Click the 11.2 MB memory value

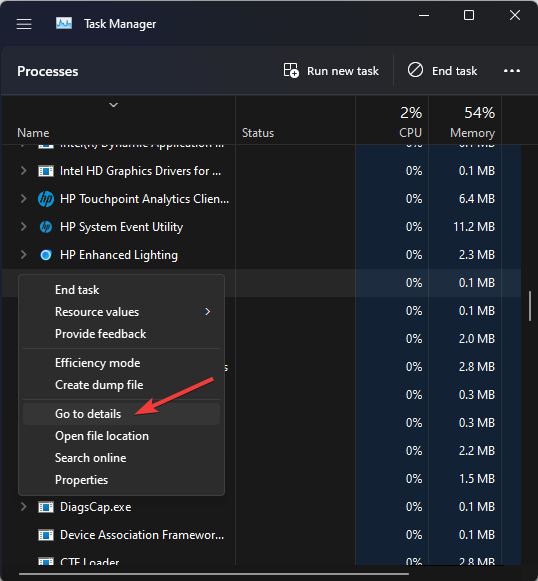tap(474, 227)
